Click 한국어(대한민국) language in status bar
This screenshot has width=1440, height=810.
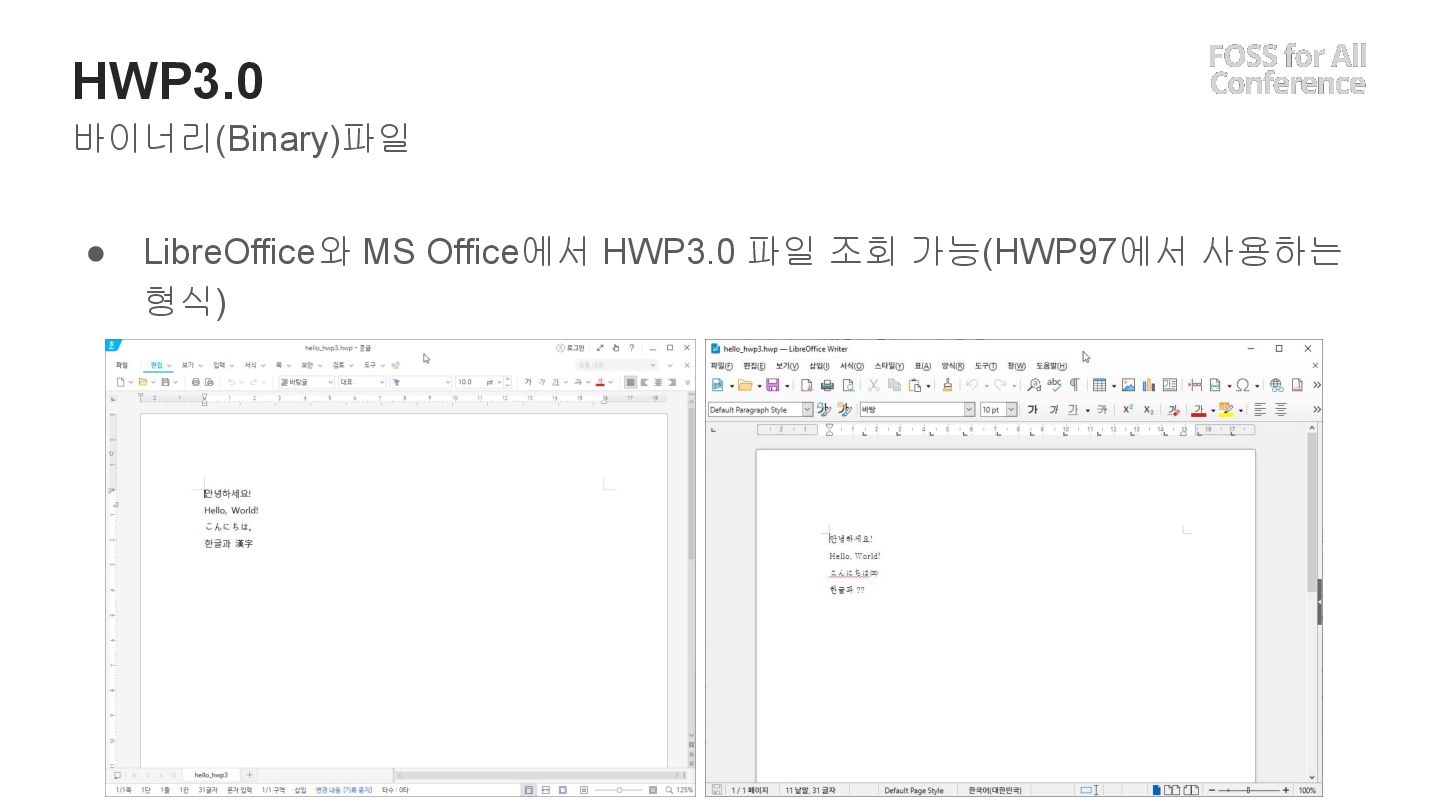coord(995,790)
